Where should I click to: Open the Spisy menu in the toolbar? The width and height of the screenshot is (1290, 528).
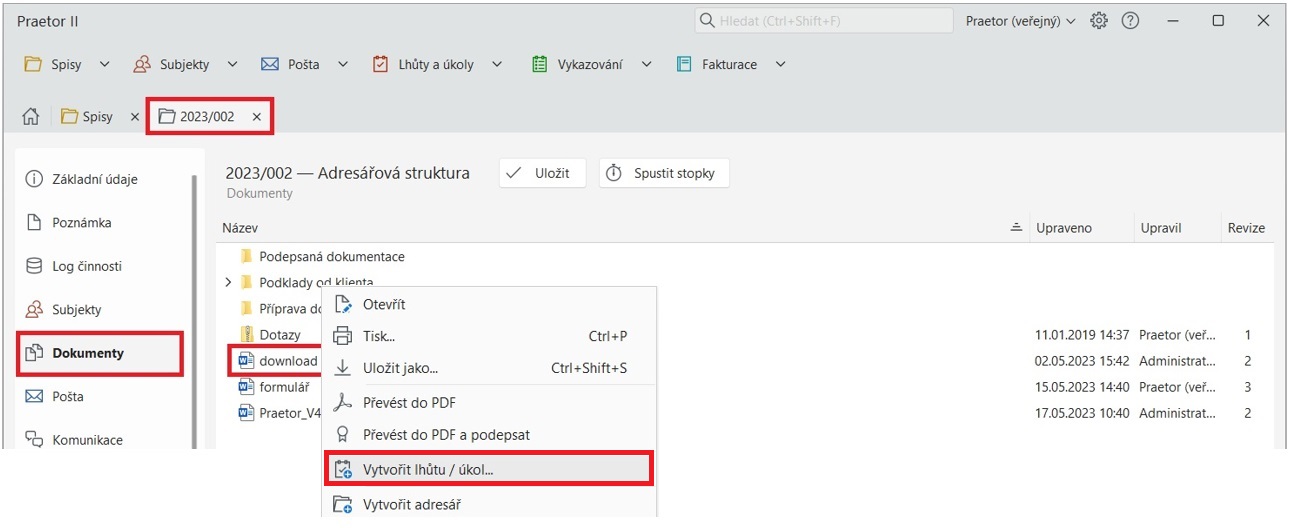pos(55,64)
